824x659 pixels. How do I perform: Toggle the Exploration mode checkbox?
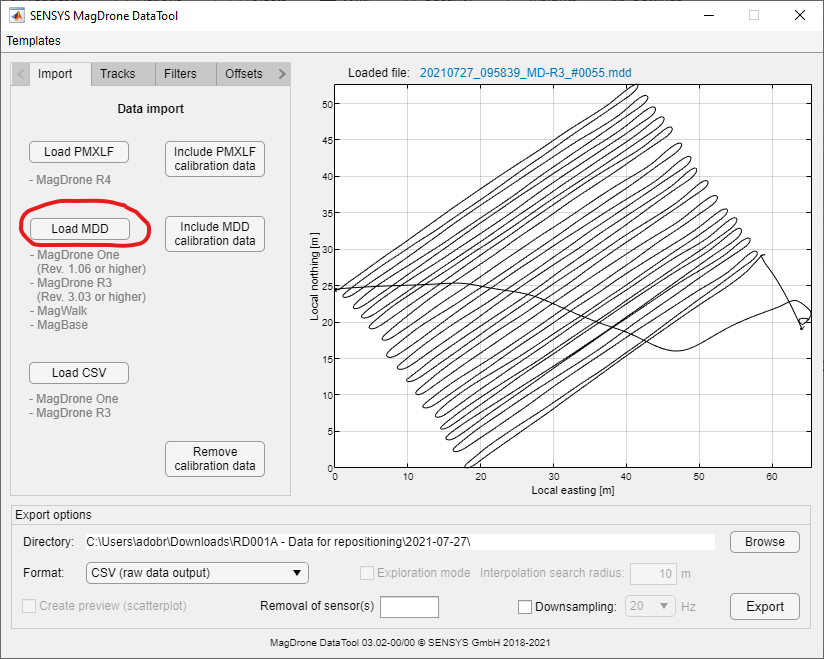367,573
